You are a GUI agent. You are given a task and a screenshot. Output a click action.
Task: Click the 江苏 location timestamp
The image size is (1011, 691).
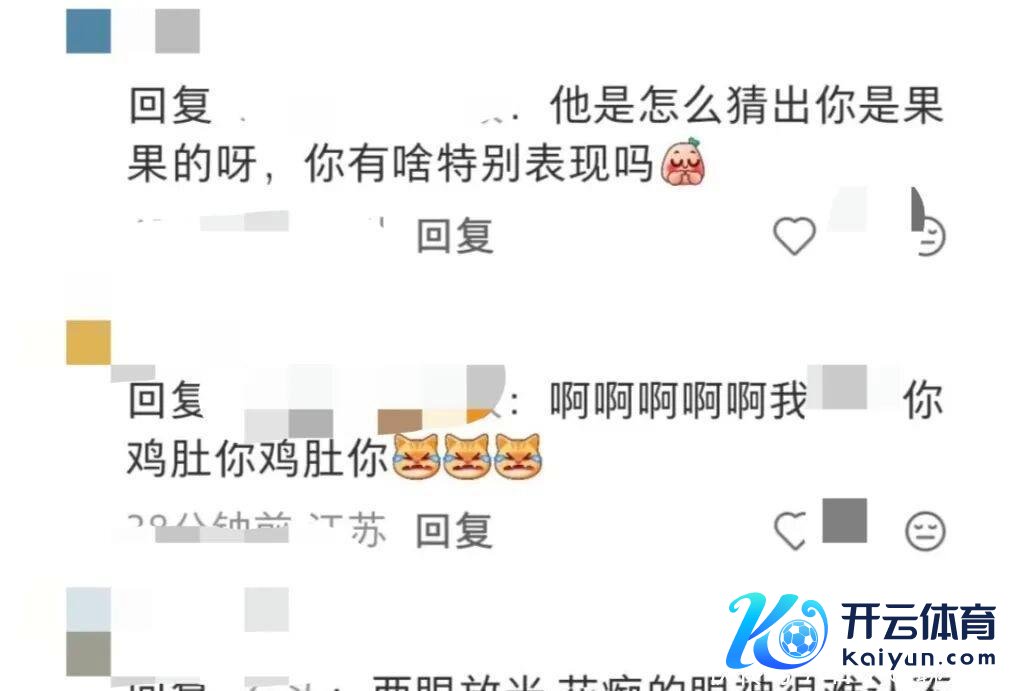pos(257,529)
